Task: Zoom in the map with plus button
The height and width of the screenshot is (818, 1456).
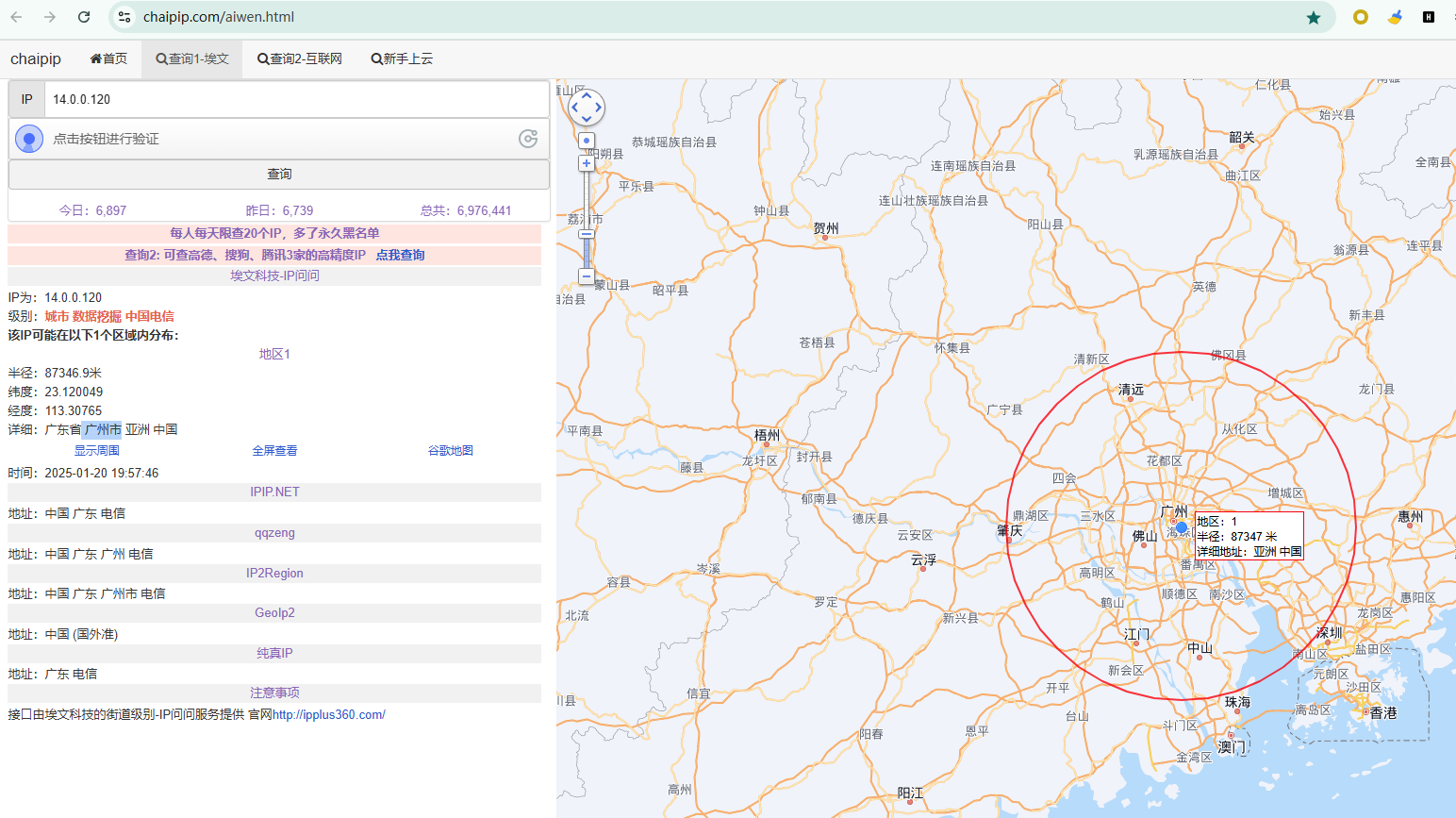Action: pyautogui.click(x=587, y=163)
